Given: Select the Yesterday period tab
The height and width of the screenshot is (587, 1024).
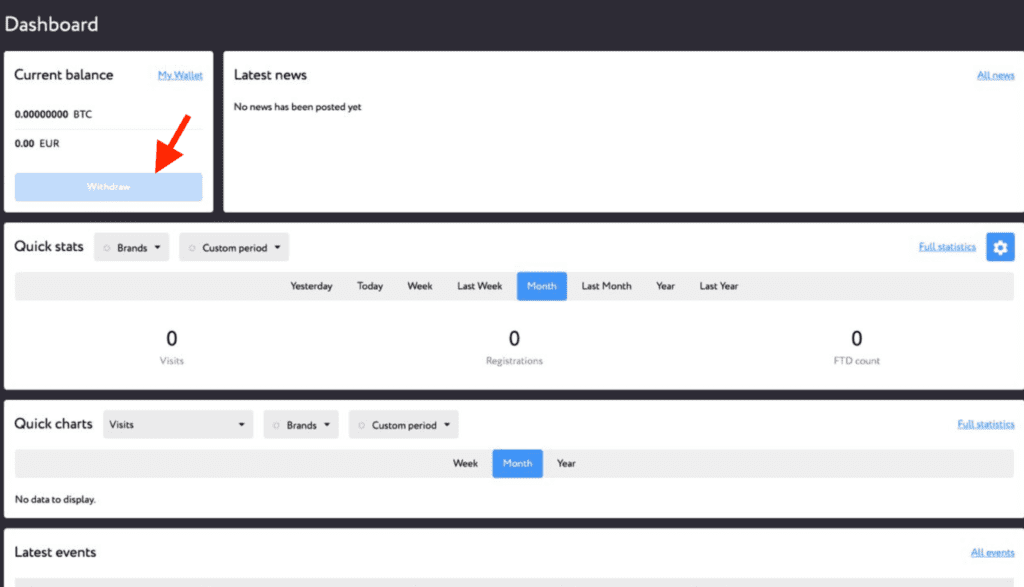Looking at the screenshot, I should [x=311, y=286].
